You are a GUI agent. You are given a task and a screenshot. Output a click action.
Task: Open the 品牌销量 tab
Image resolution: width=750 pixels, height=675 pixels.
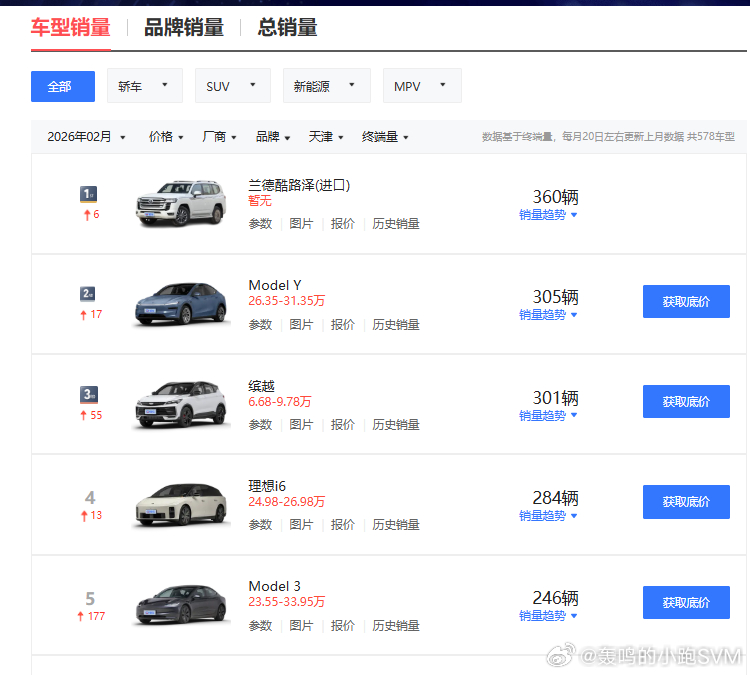pyautogui.click(x=184, y=27)
